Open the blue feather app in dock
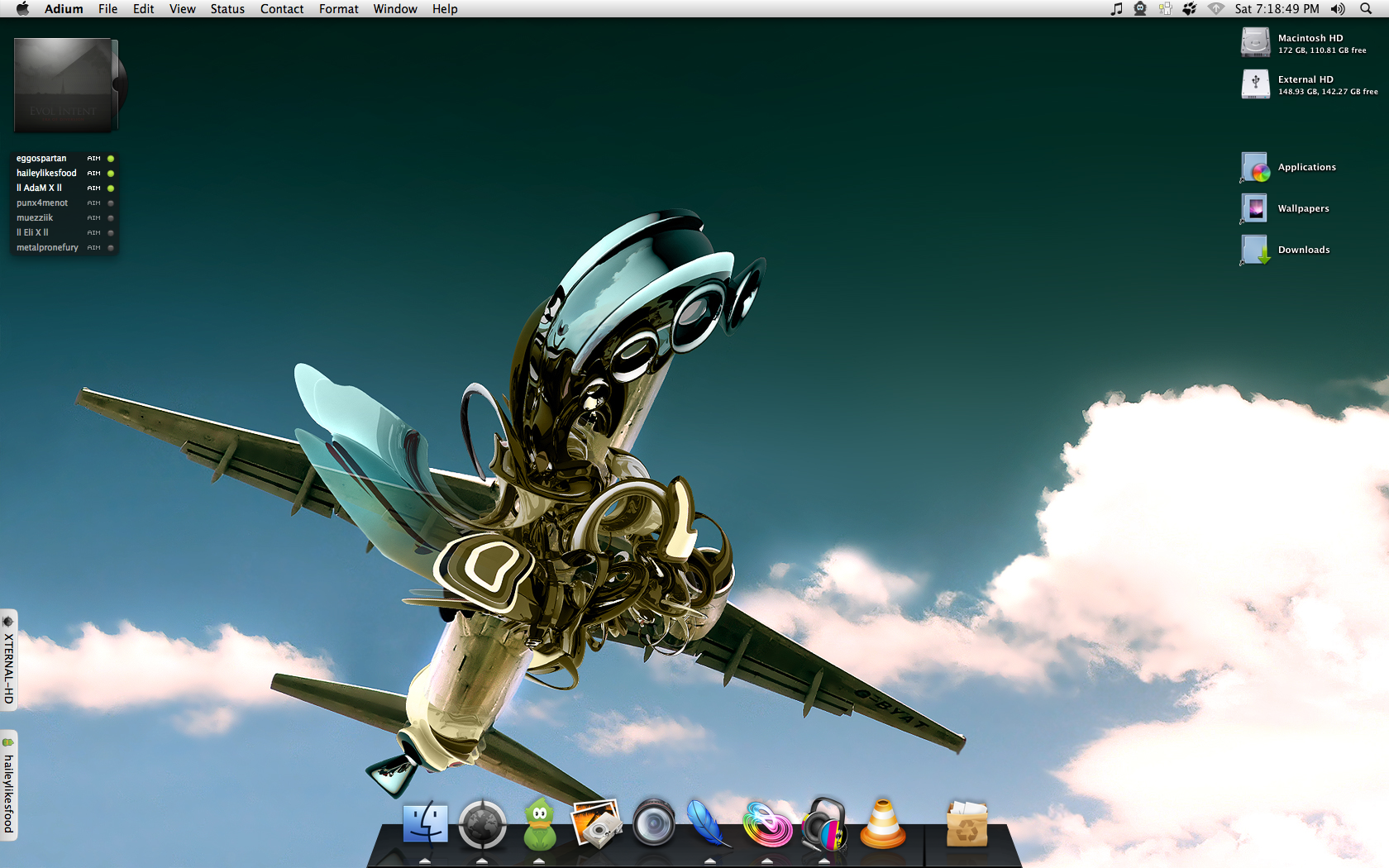 pyautogui.click(x=709, y=823)
